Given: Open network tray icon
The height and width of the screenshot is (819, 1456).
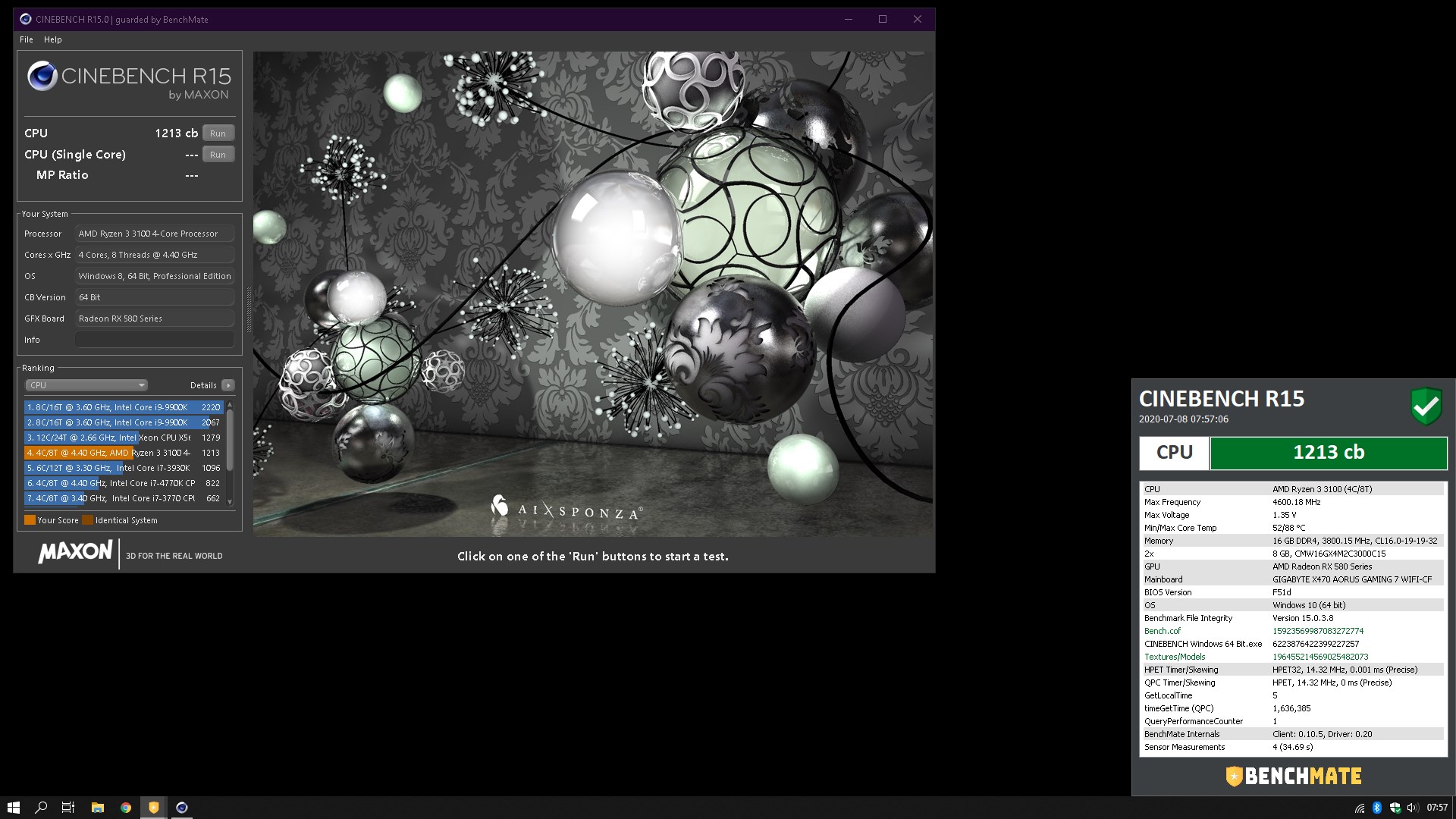Looking at the screenshot, I should 1360,808.
